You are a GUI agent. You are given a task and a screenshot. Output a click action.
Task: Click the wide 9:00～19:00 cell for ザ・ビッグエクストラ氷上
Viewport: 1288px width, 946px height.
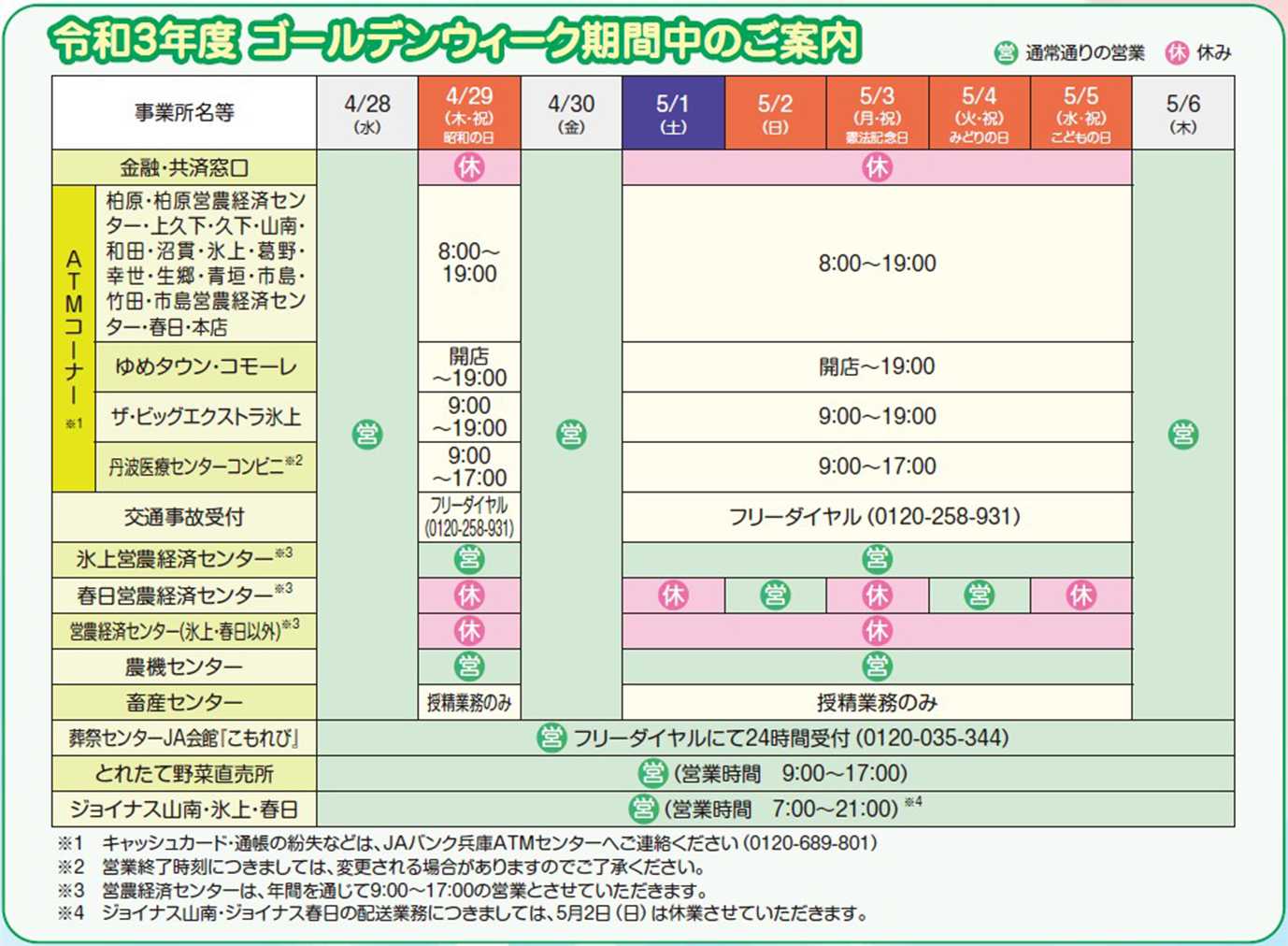click(877, 417)
